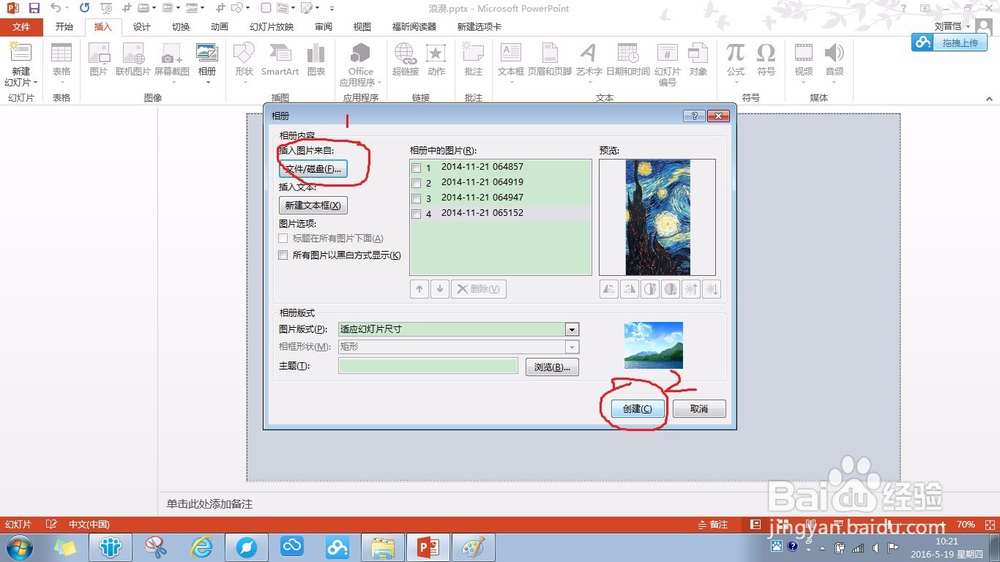Move selected picture down with arrow button
The height and width of the screenshot is (562, 1000).
tap(440, 289)
